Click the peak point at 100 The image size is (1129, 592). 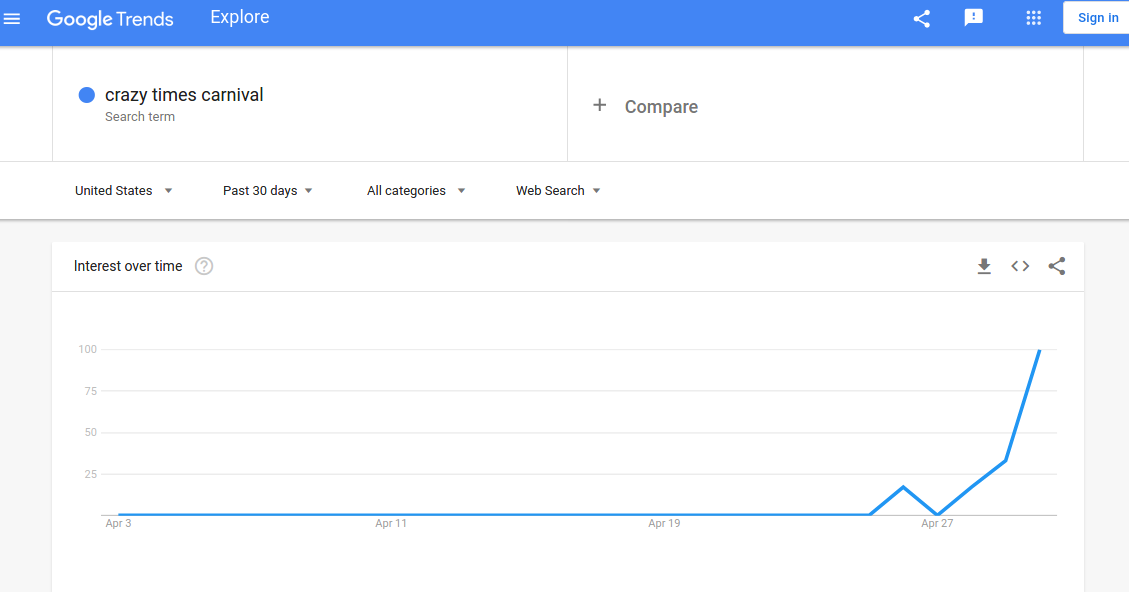pyautogui.click(x=1039, y=351)
